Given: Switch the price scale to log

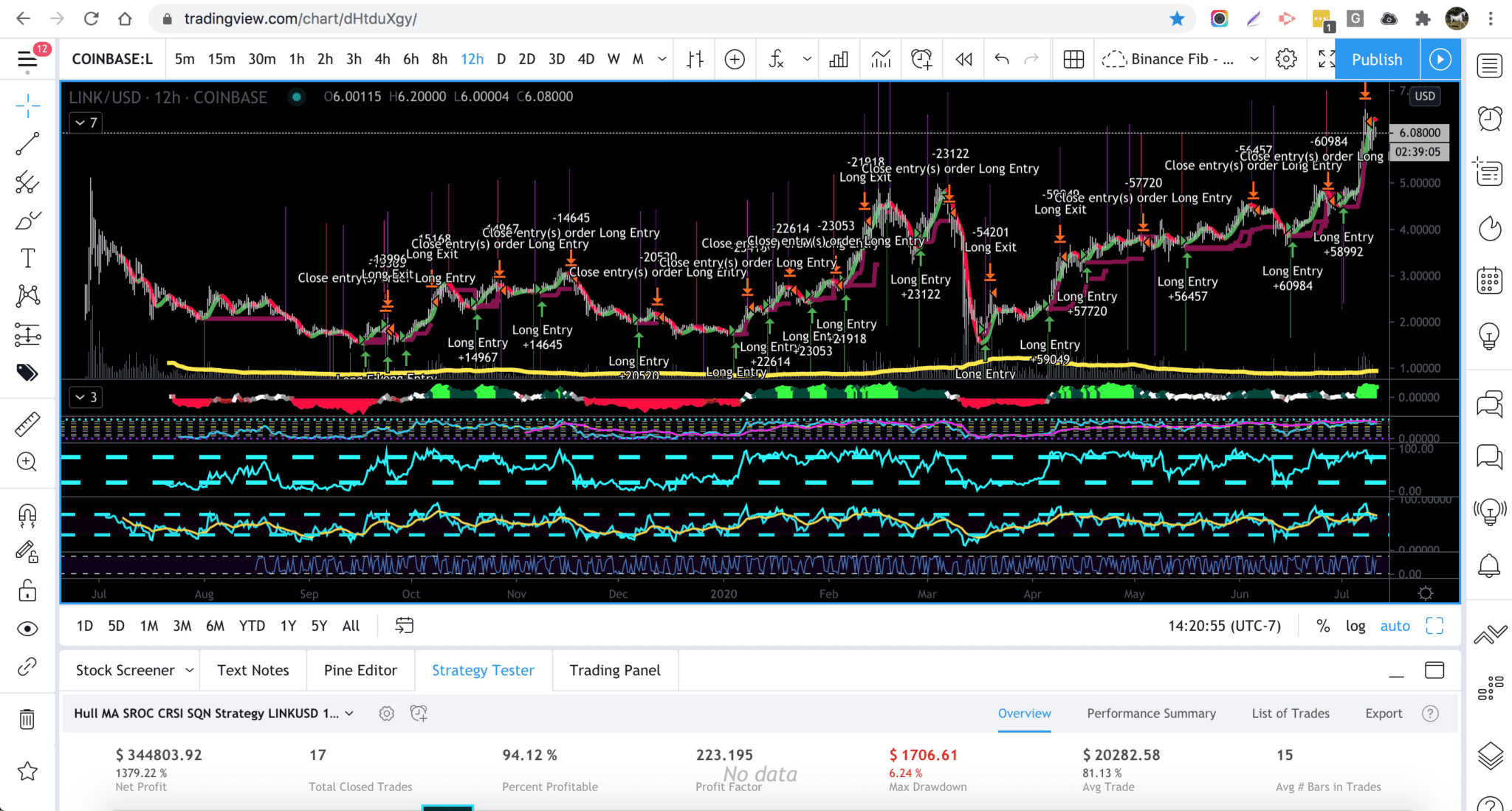Looking at the screenshot, I should (1355, 626).
